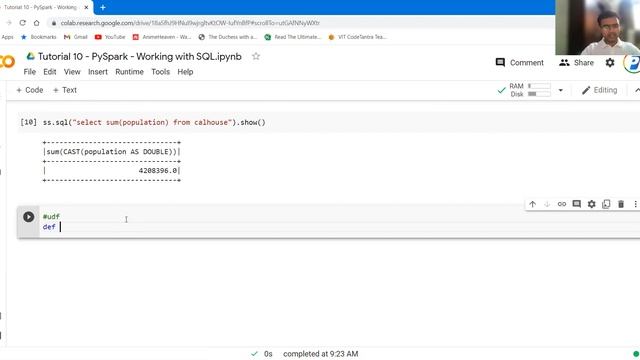Open a new browser tab
The image size is (640, 360).
(103, 7)
